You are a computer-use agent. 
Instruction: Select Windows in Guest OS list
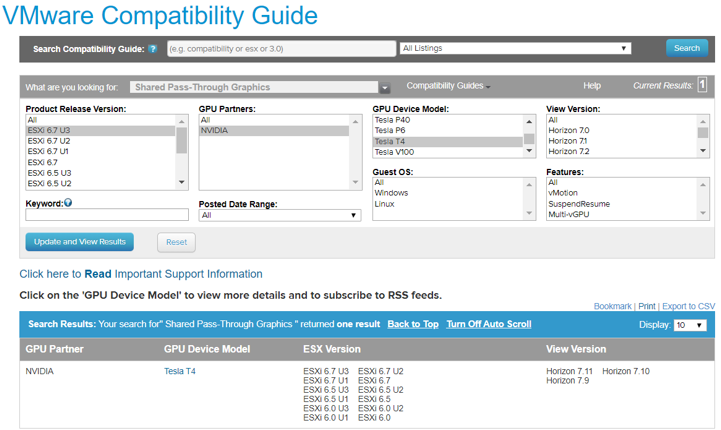pyautogui.click(x=448, y=193)
